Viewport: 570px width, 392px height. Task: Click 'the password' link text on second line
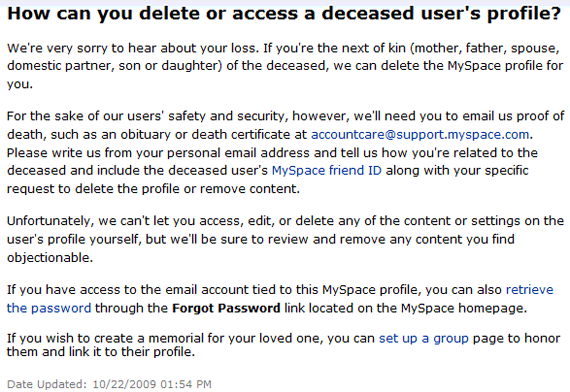(x=49, y=308)
